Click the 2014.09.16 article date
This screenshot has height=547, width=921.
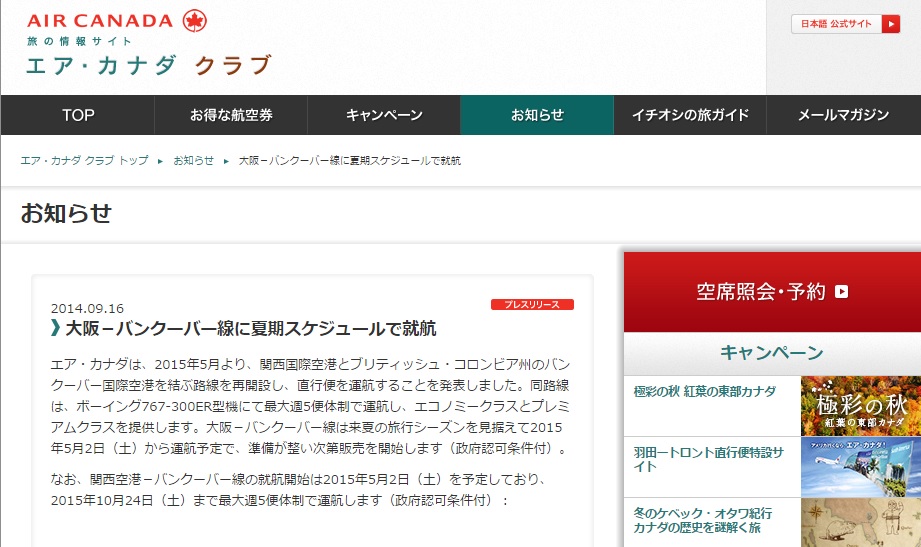[x=88, y=308]
